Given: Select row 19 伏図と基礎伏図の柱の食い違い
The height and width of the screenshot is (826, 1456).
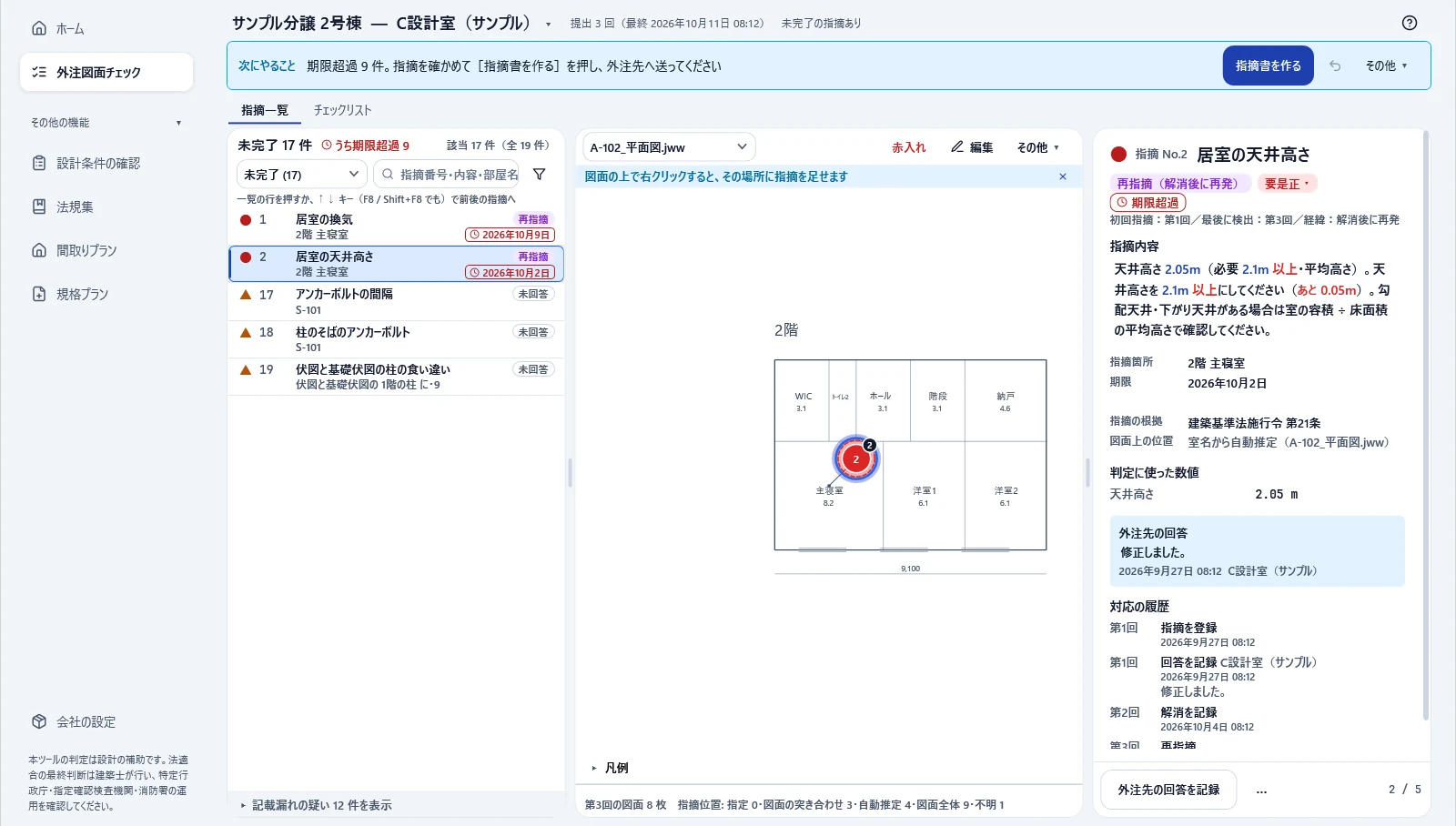Looking at the screenshot, I should pos(396,377).
